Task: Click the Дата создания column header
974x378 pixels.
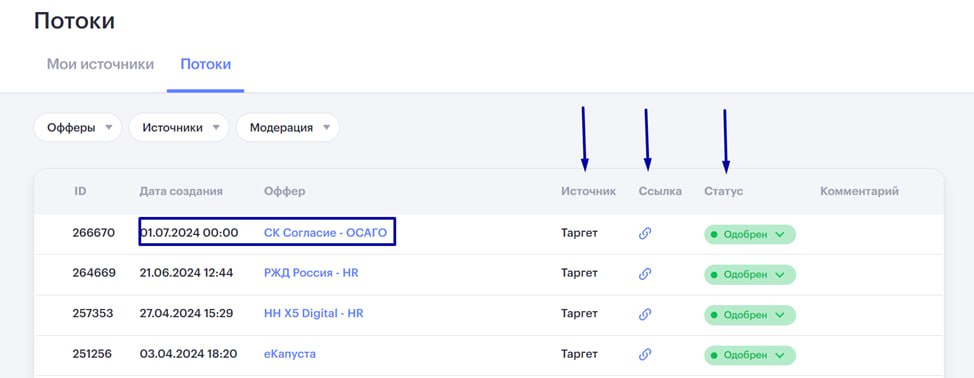Action: click(x=181, y=191)
